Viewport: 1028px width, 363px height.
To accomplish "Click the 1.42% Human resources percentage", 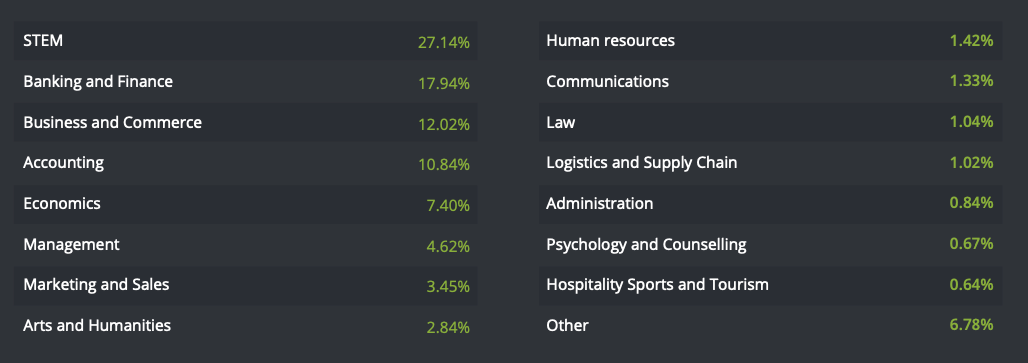I will click(972, 41).
